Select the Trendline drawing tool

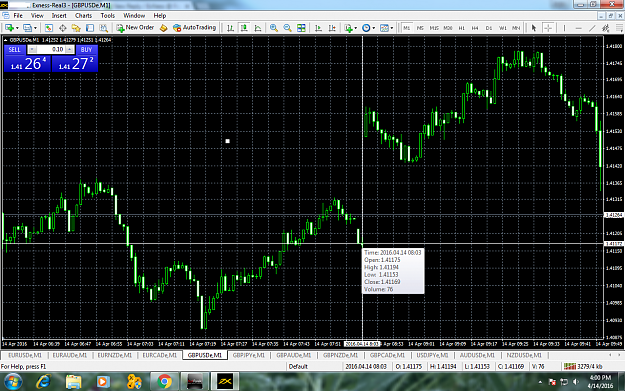coord(592,28)
